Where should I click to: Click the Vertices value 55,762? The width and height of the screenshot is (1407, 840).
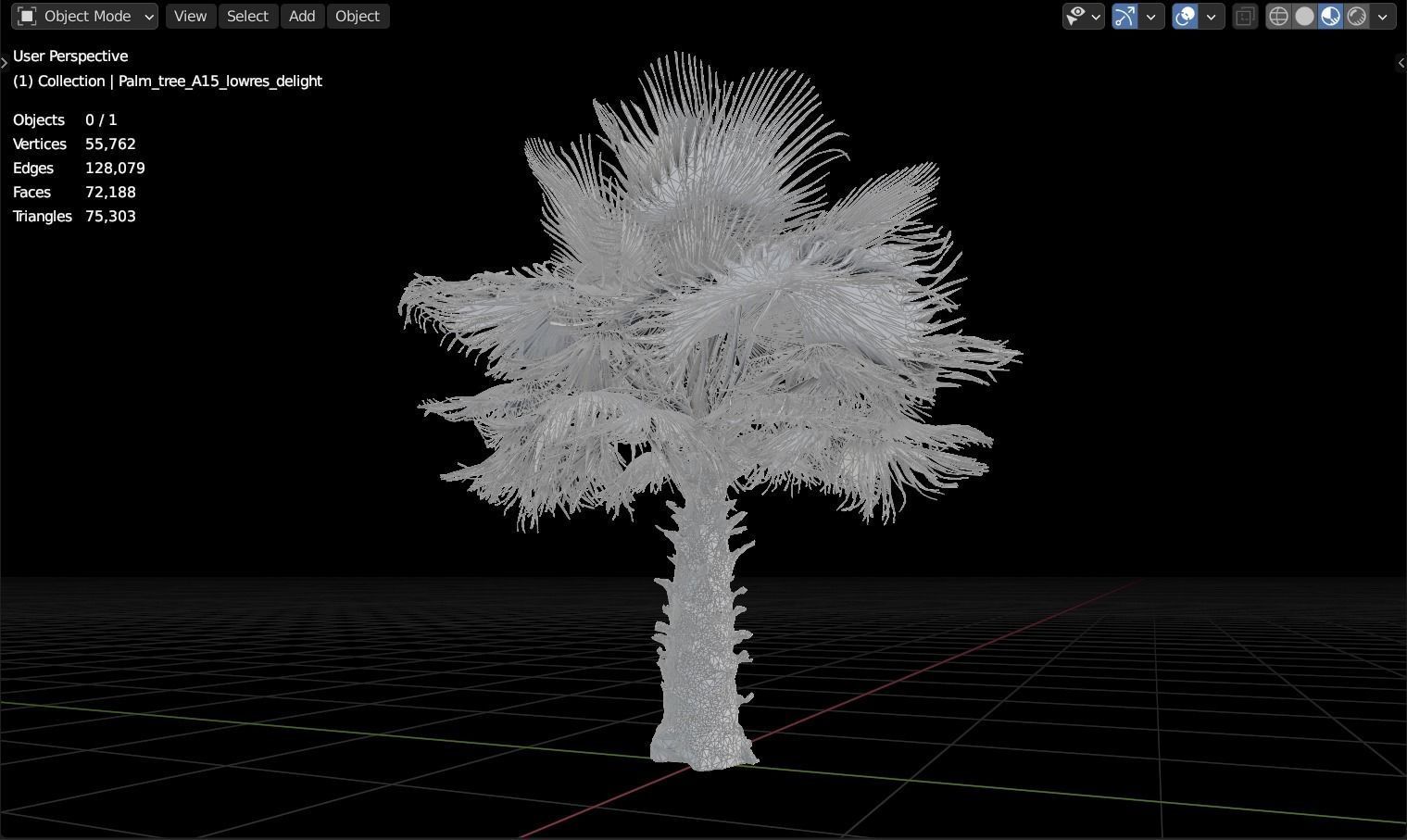click(x=110, y=144)
